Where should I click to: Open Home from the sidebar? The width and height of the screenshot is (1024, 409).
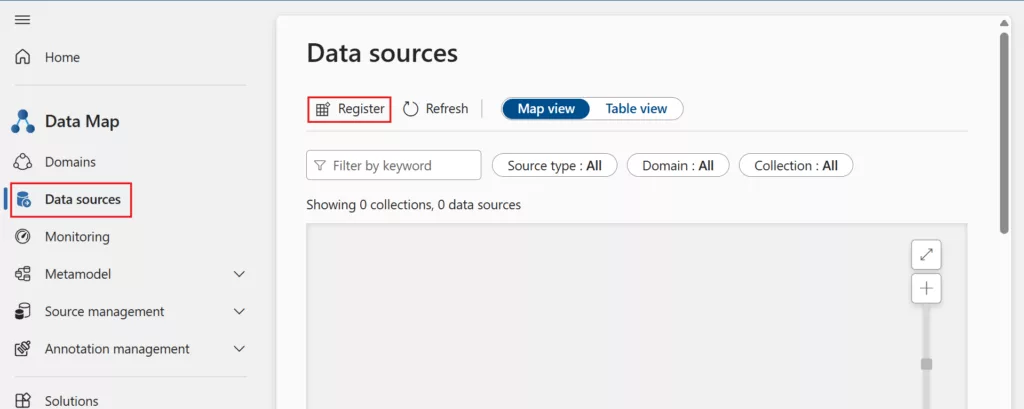61,57
